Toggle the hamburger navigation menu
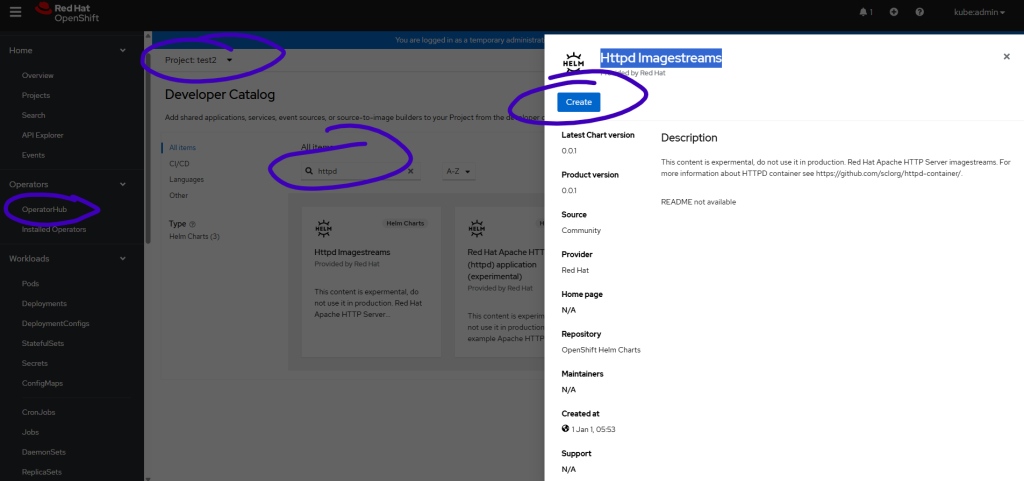 pos(15,12)
